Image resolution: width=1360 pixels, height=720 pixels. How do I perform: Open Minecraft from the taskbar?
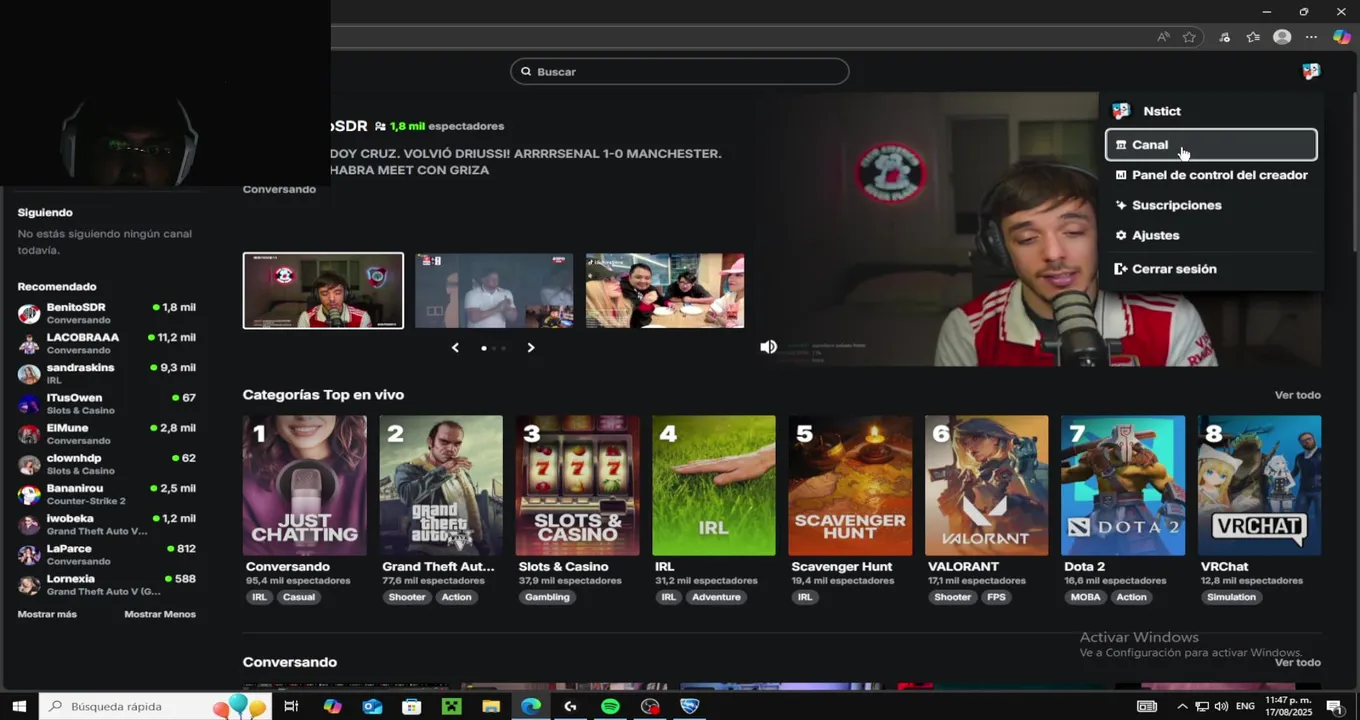pyautogui.click(x=451, y=706)
